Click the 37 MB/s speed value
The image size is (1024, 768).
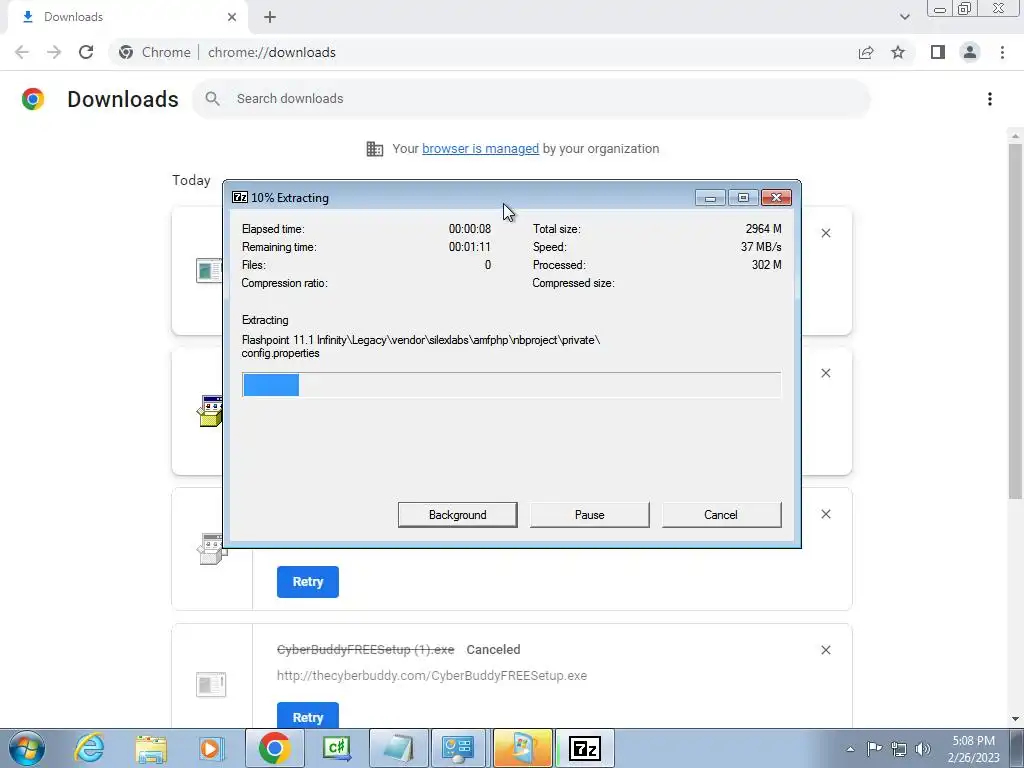pos(761,247)
